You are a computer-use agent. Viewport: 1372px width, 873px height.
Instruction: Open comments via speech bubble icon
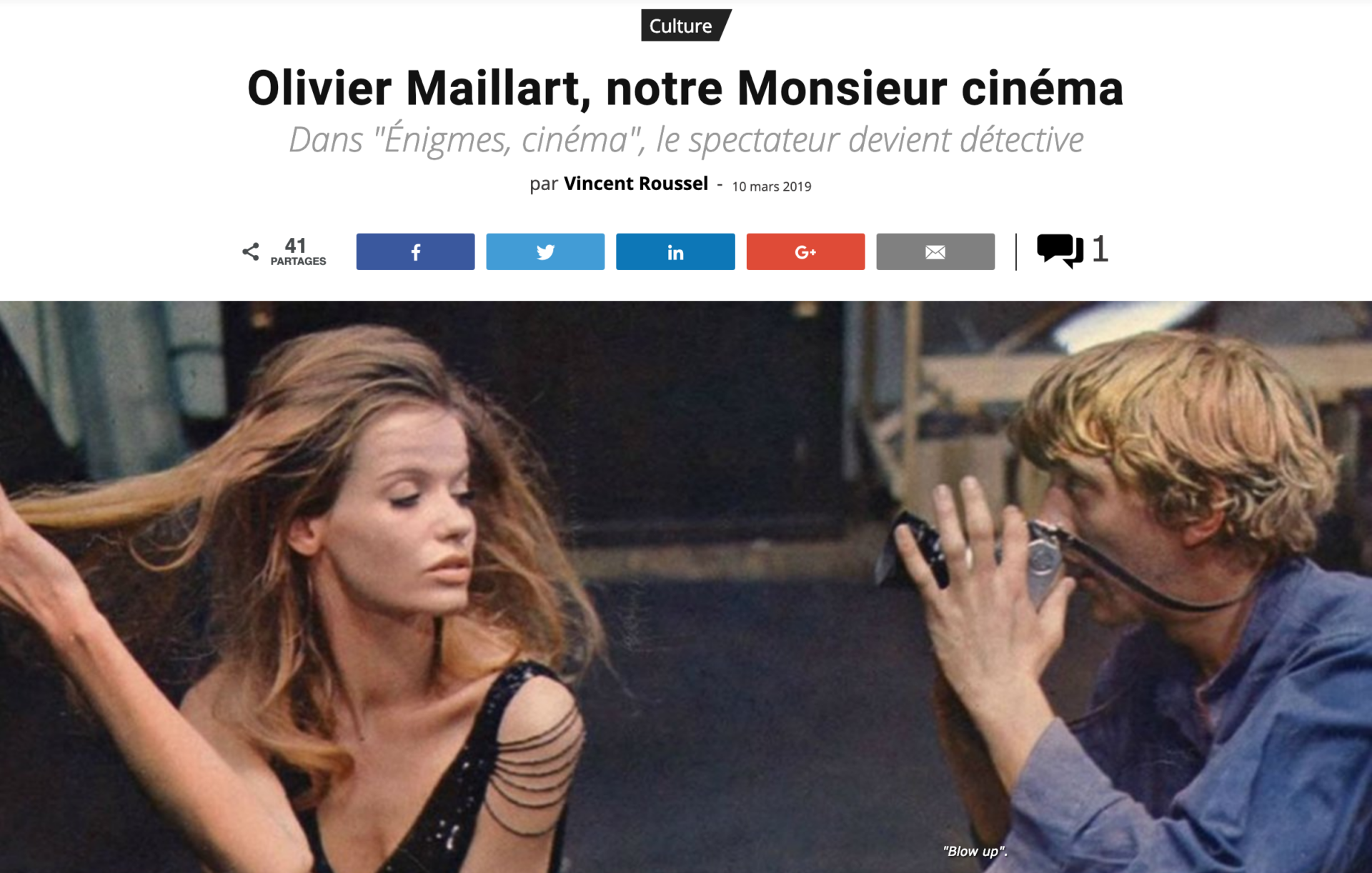[1060, 251]
